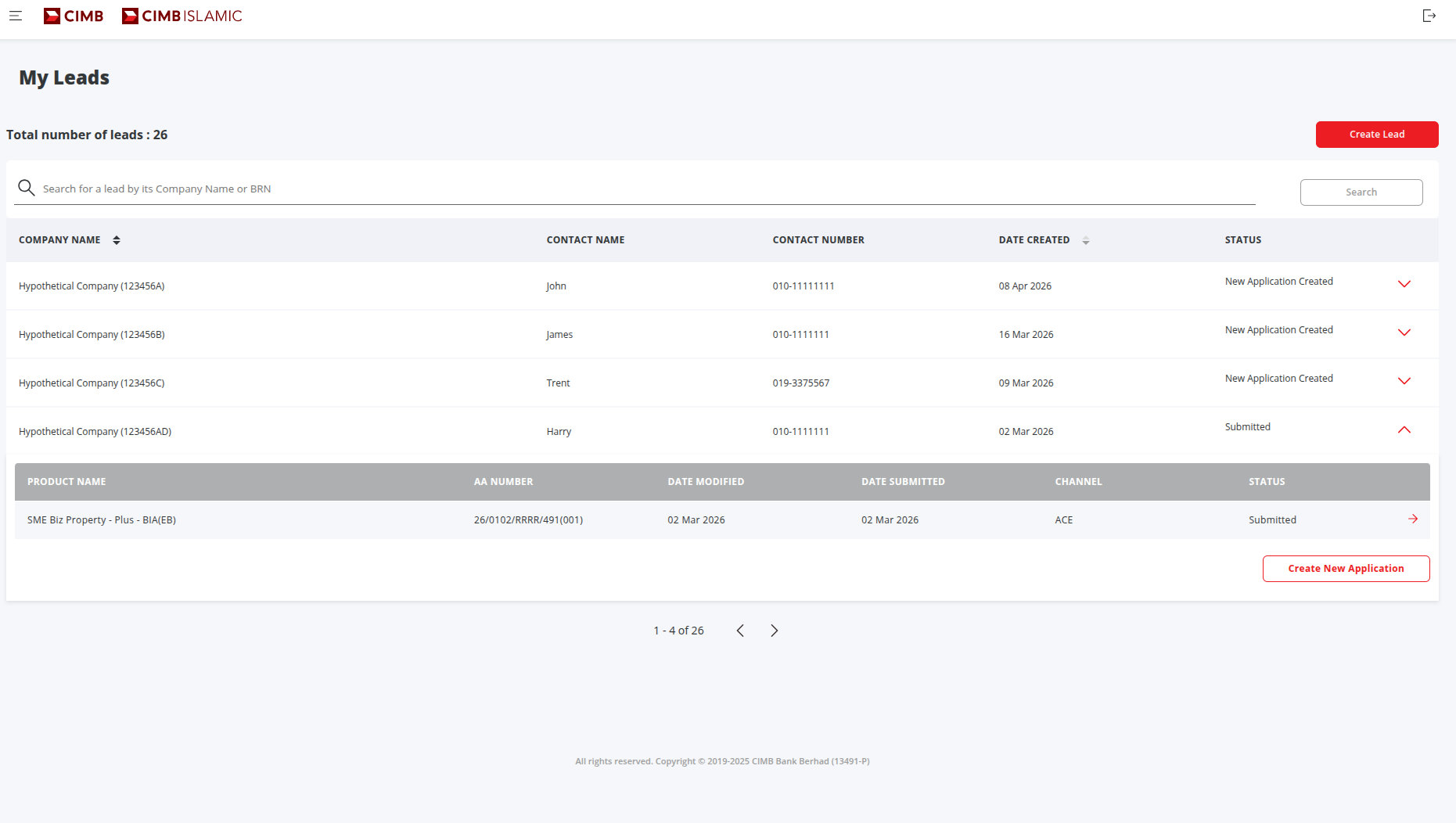
Task: Click the Create Lead button
Action: point(1377,135)
